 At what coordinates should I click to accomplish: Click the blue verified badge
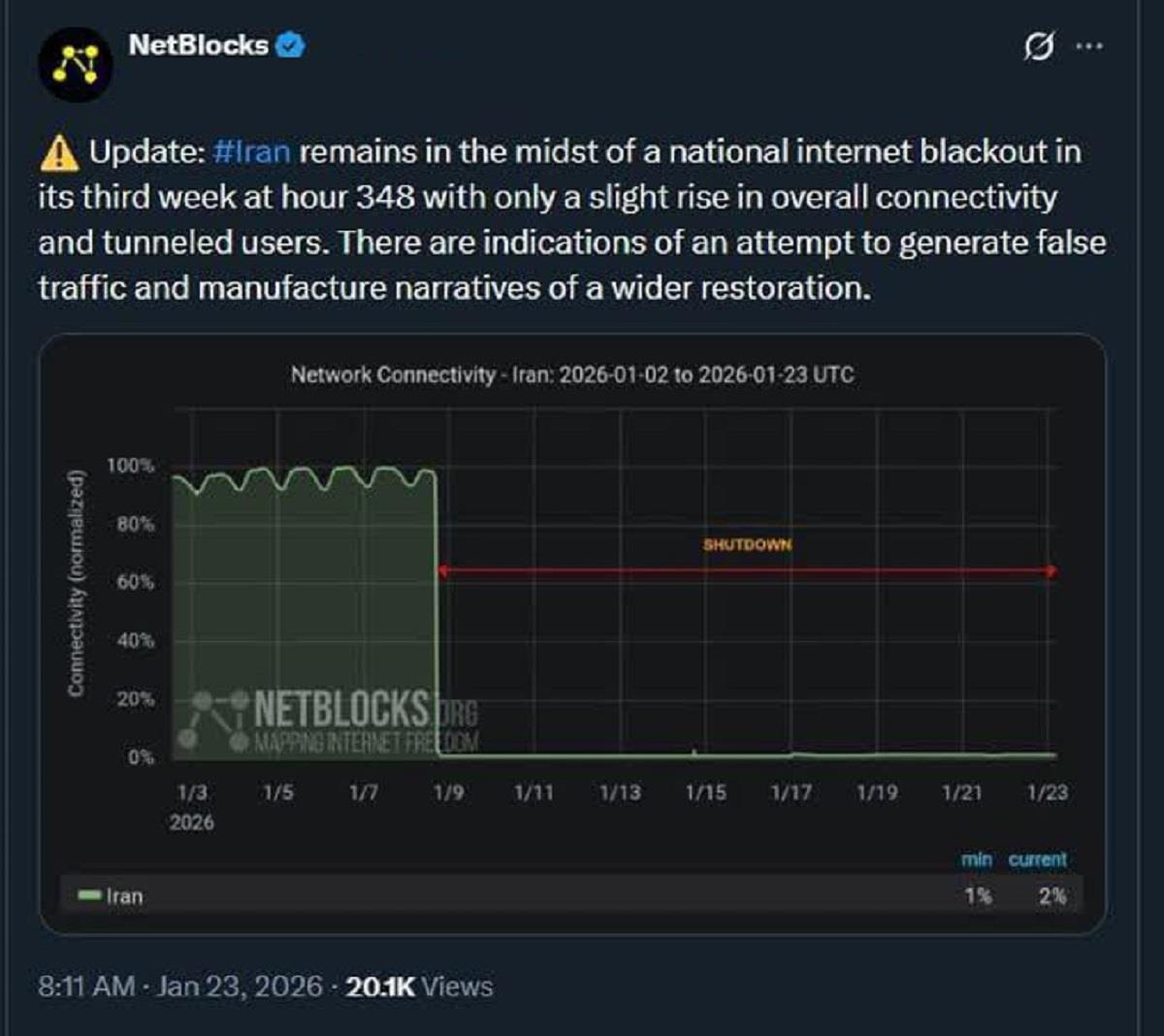(290, 46)
